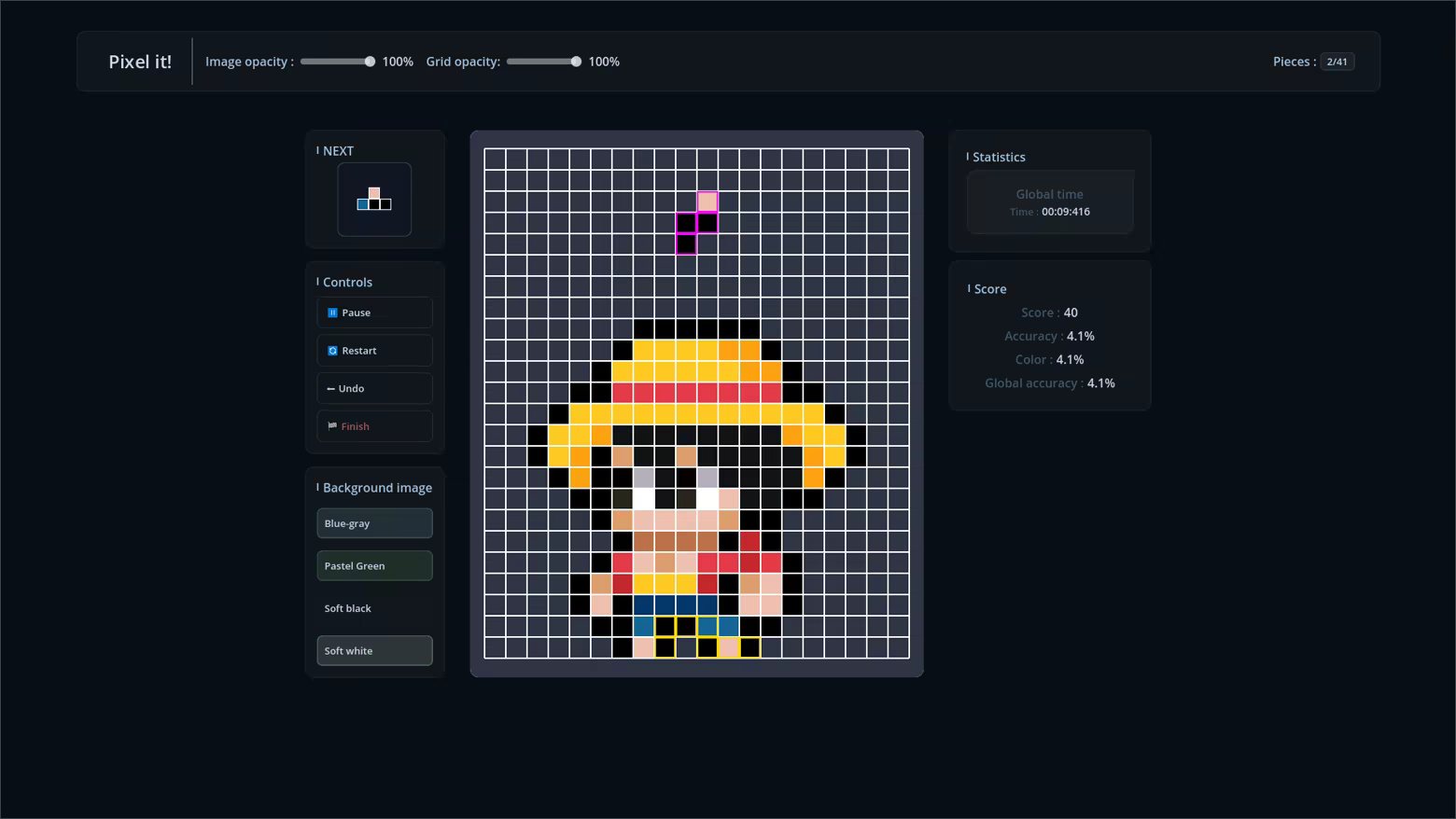Click the Image opacity slider handle
The image size is (1456, 819).
[x=370, y=62]
